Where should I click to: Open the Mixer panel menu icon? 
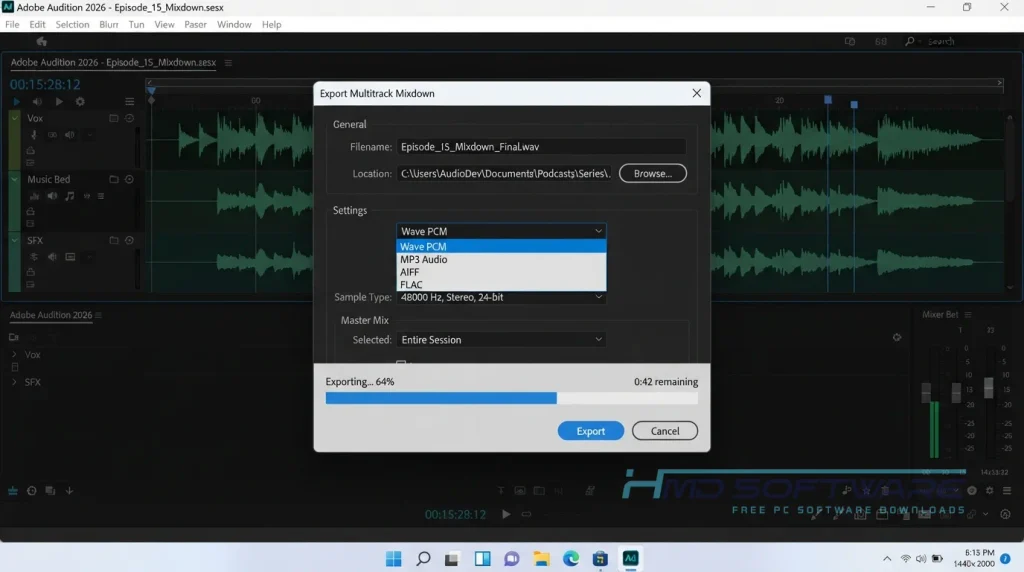point(968,315)
